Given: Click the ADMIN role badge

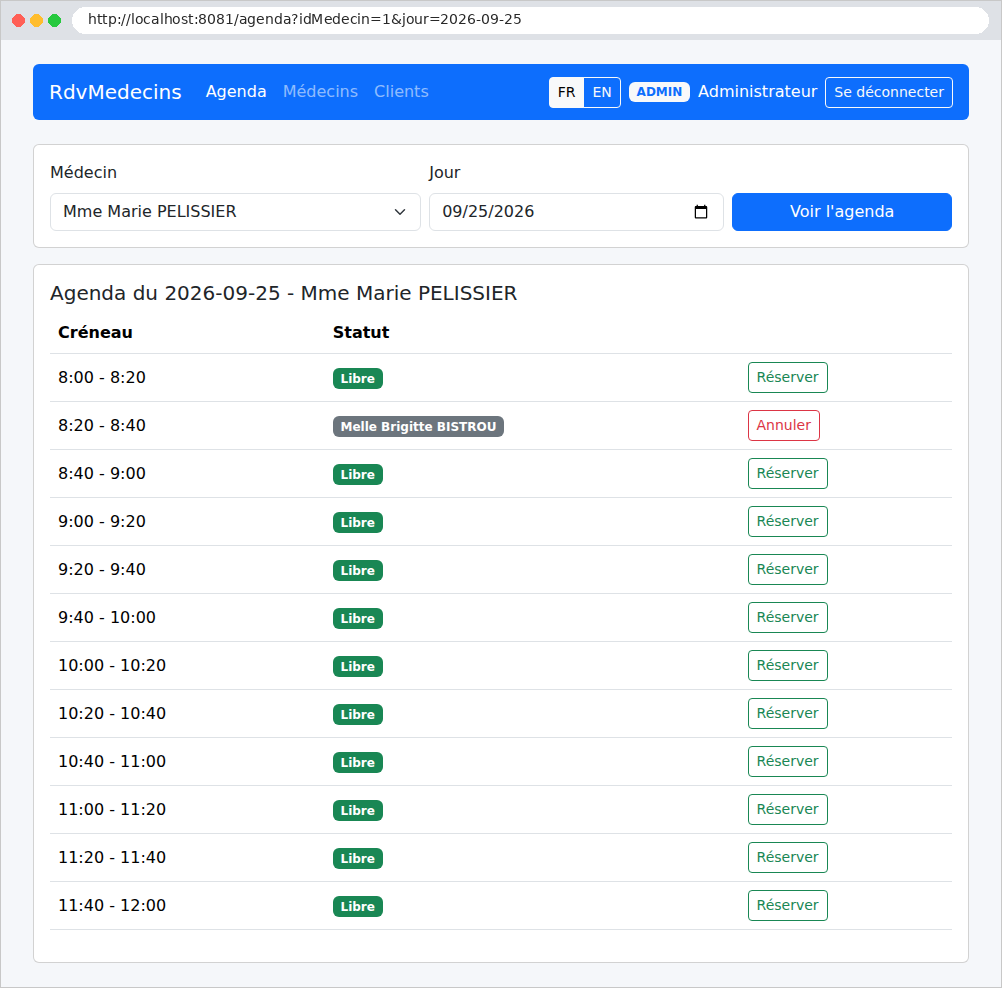Looking at the screenshot, I should point(659,92).
